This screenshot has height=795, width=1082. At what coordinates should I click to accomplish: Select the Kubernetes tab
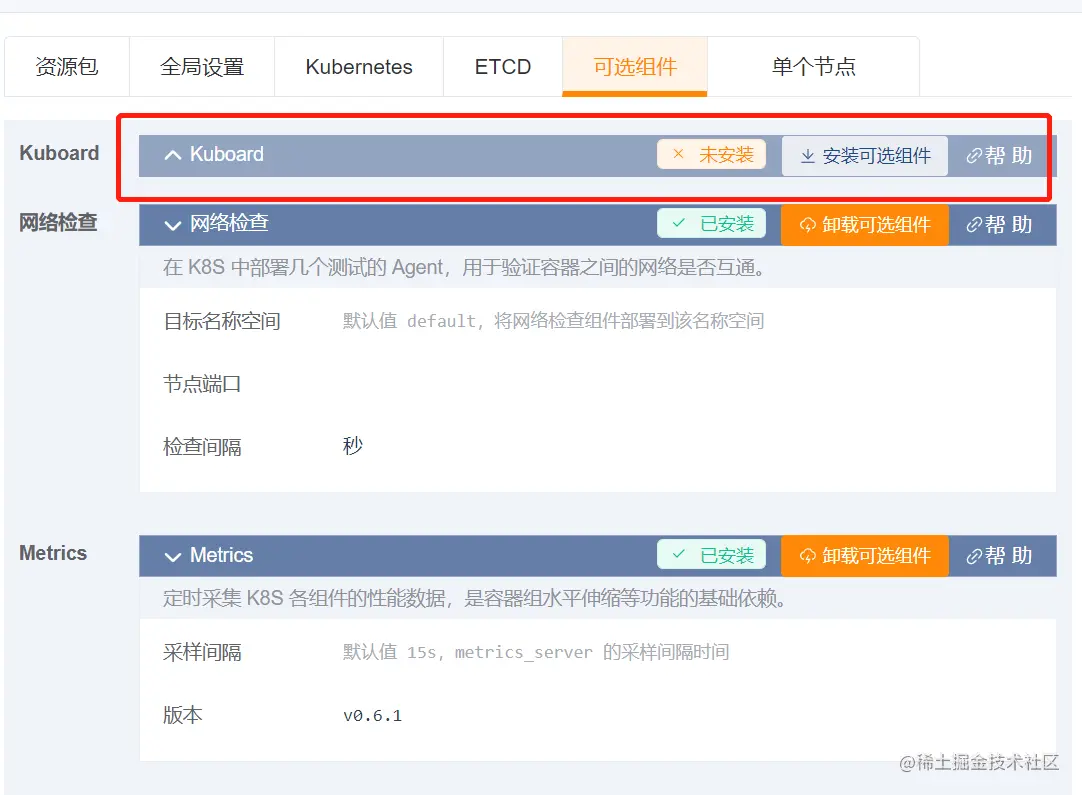pos(359,67)
